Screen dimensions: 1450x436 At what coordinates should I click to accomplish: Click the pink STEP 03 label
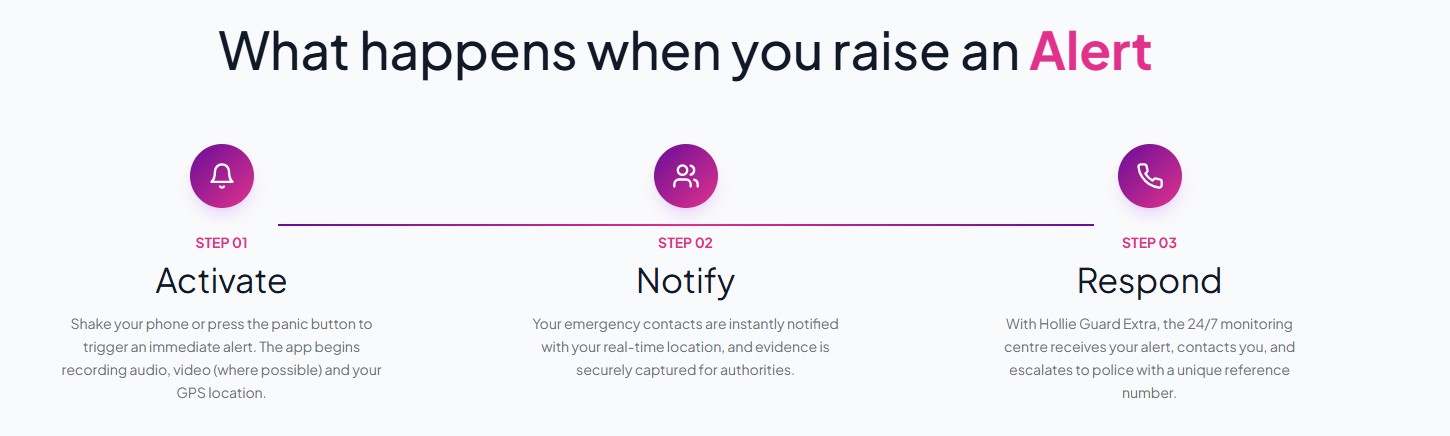pyautogui.click(x=1150, y=243)
